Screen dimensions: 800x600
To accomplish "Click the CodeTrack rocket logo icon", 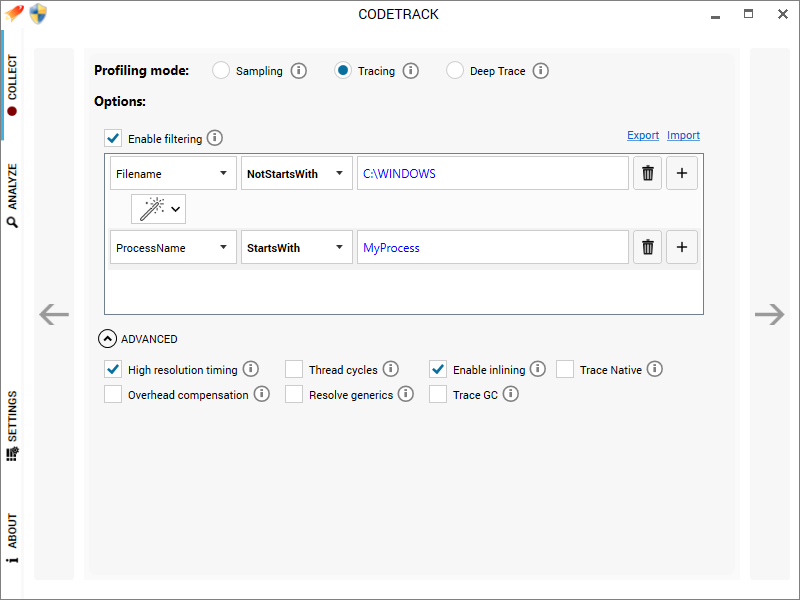I will 14,13.
